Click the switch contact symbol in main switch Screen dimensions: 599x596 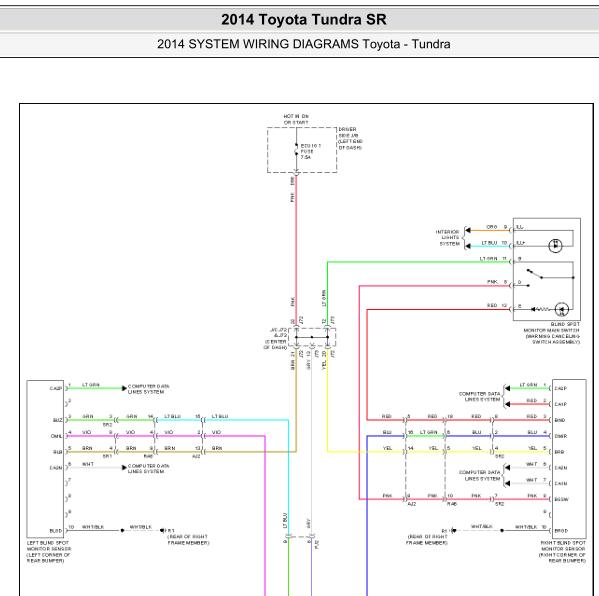(x=534, y=274)
